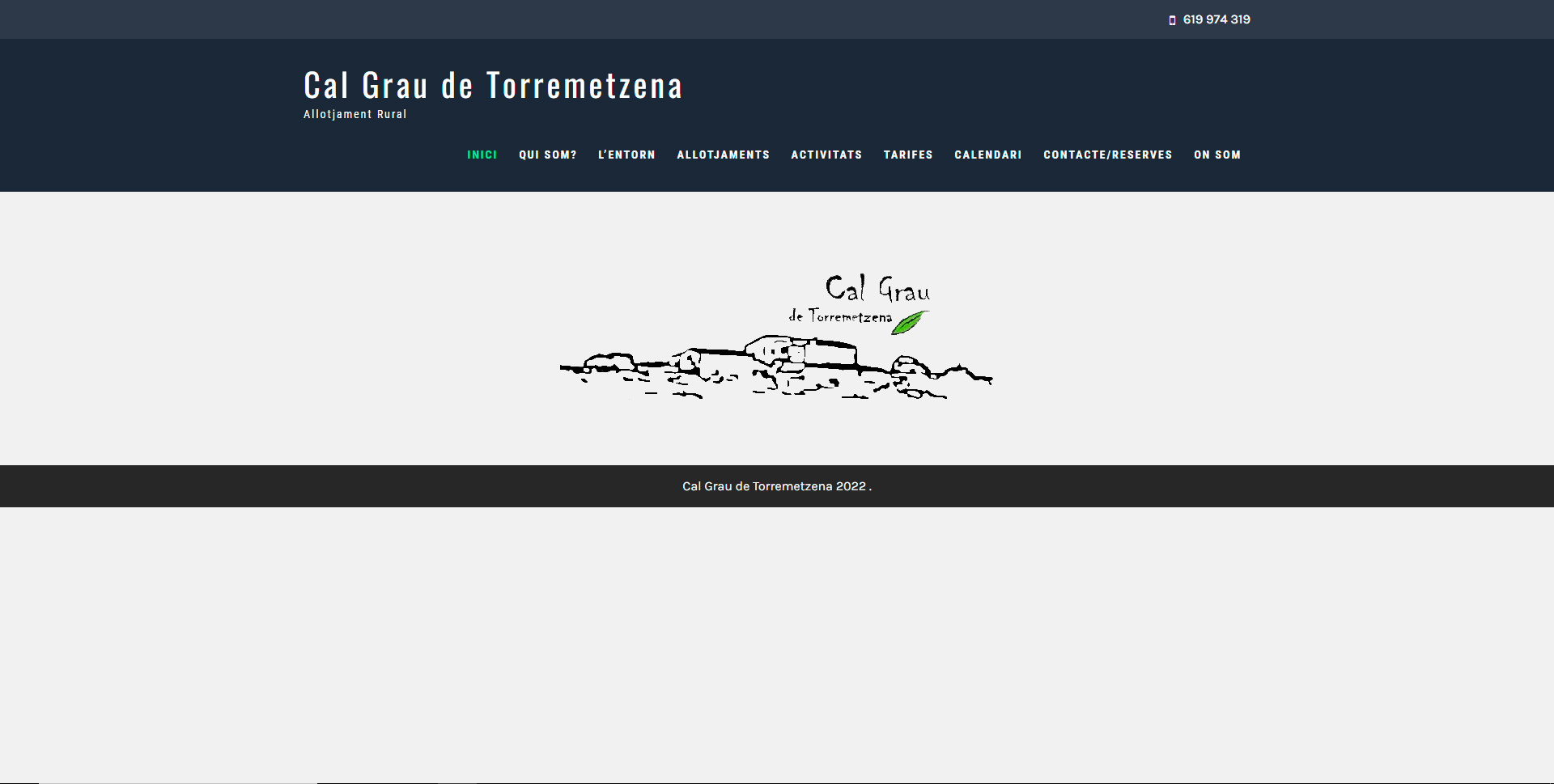Open the L'Entorn menu page

tap(626, 155)
